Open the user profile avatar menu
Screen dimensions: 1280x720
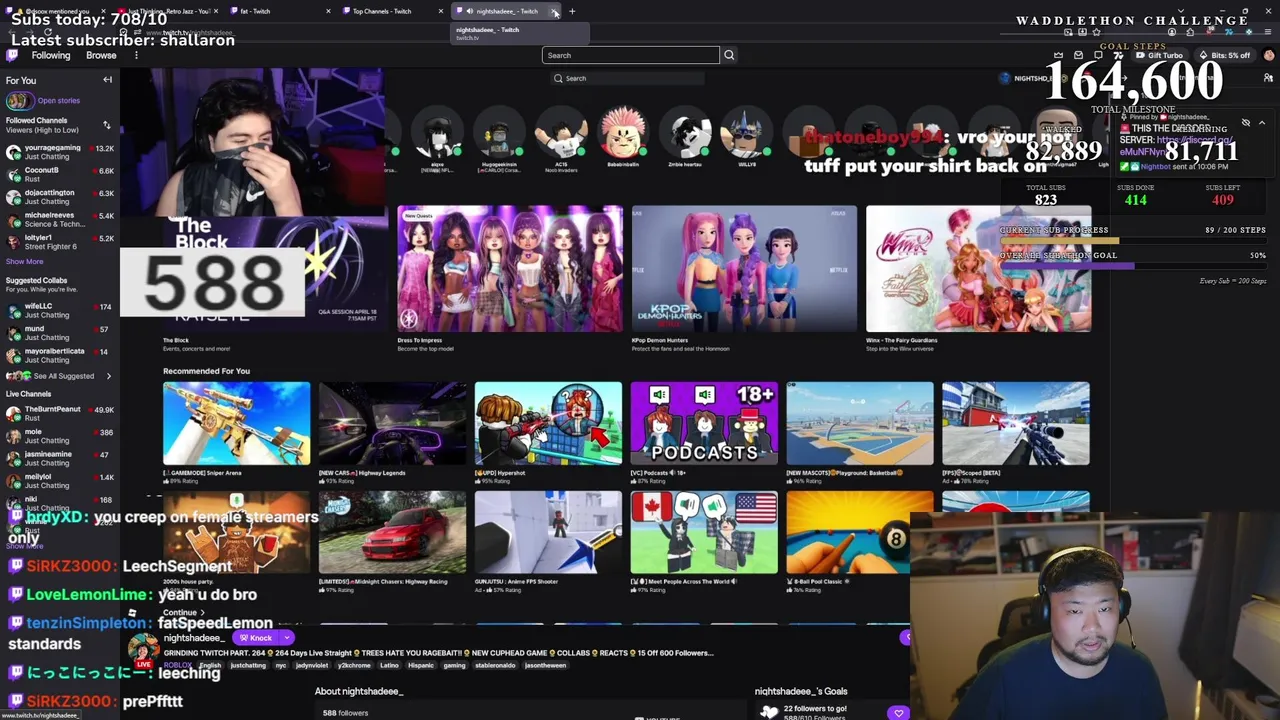(1269, 55)
